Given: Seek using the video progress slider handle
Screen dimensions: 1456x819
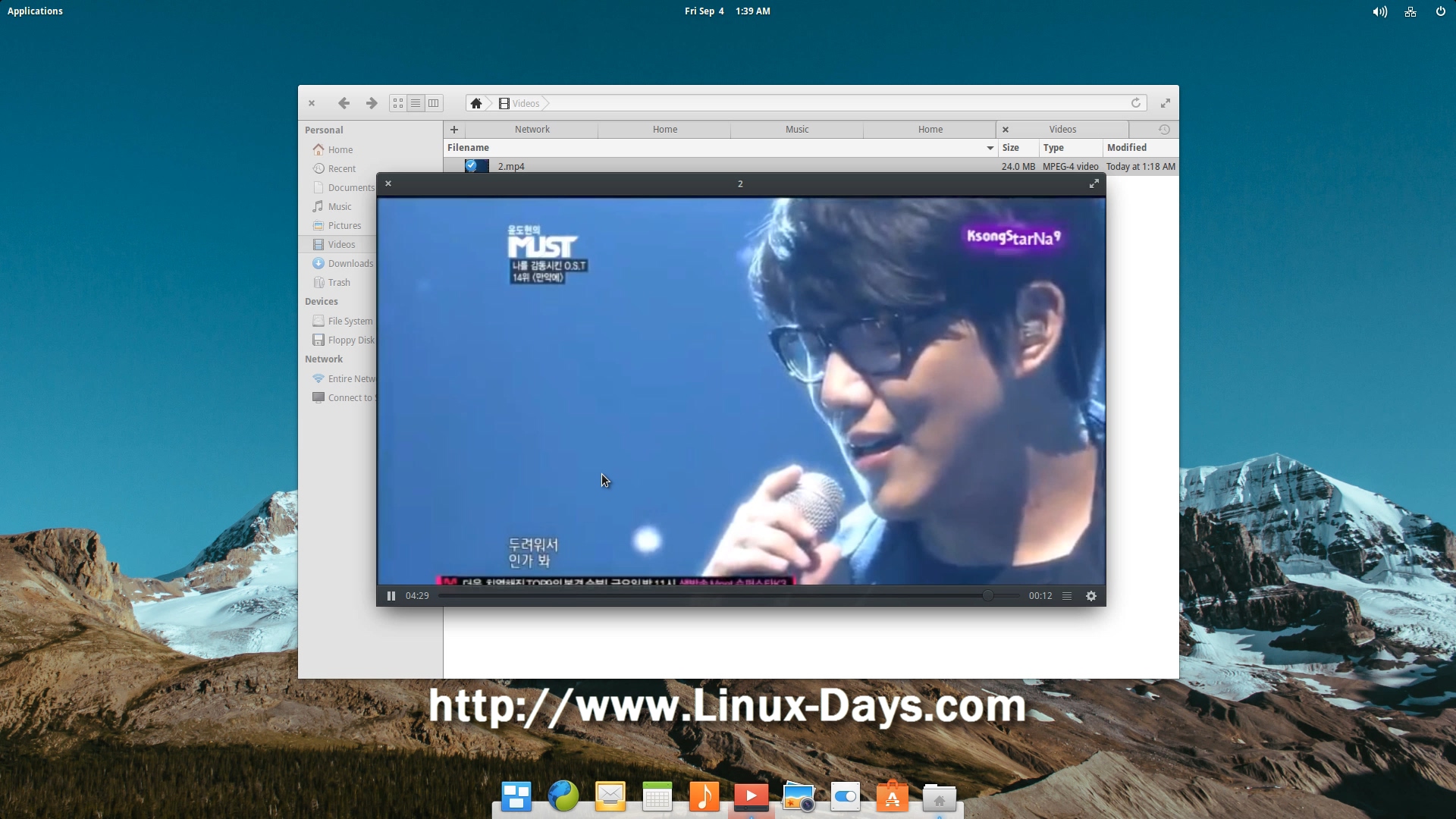Looking at the screenshot, I should (x=987, y=596).
